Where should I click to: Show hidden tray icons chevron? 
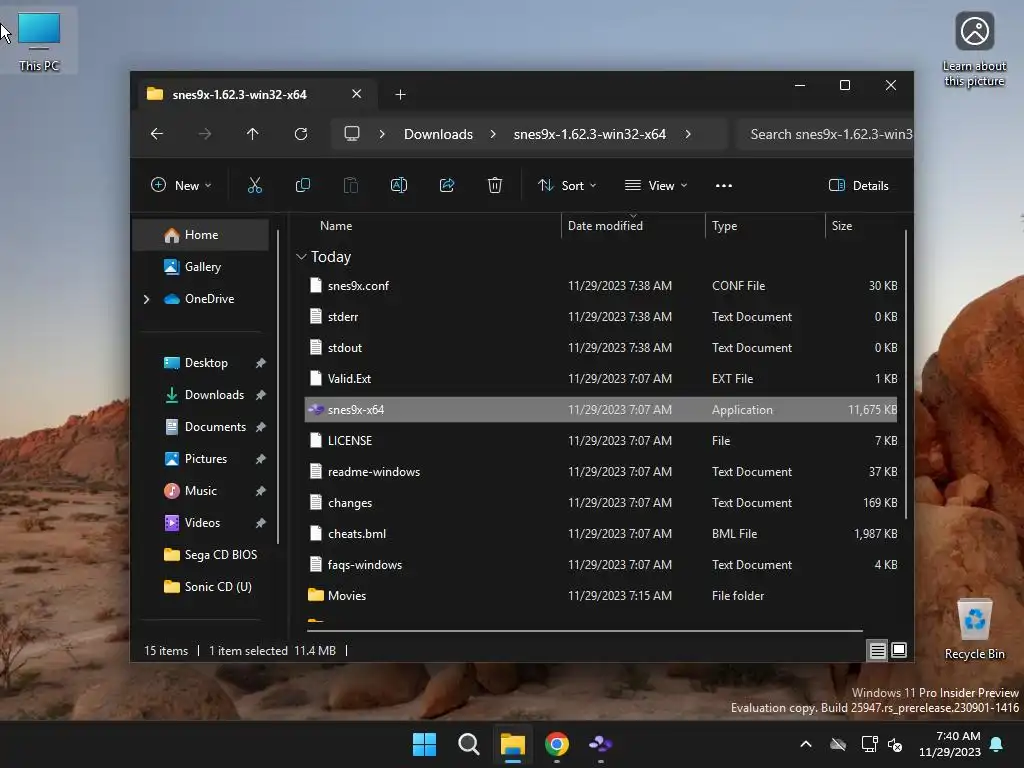point(806,744)
